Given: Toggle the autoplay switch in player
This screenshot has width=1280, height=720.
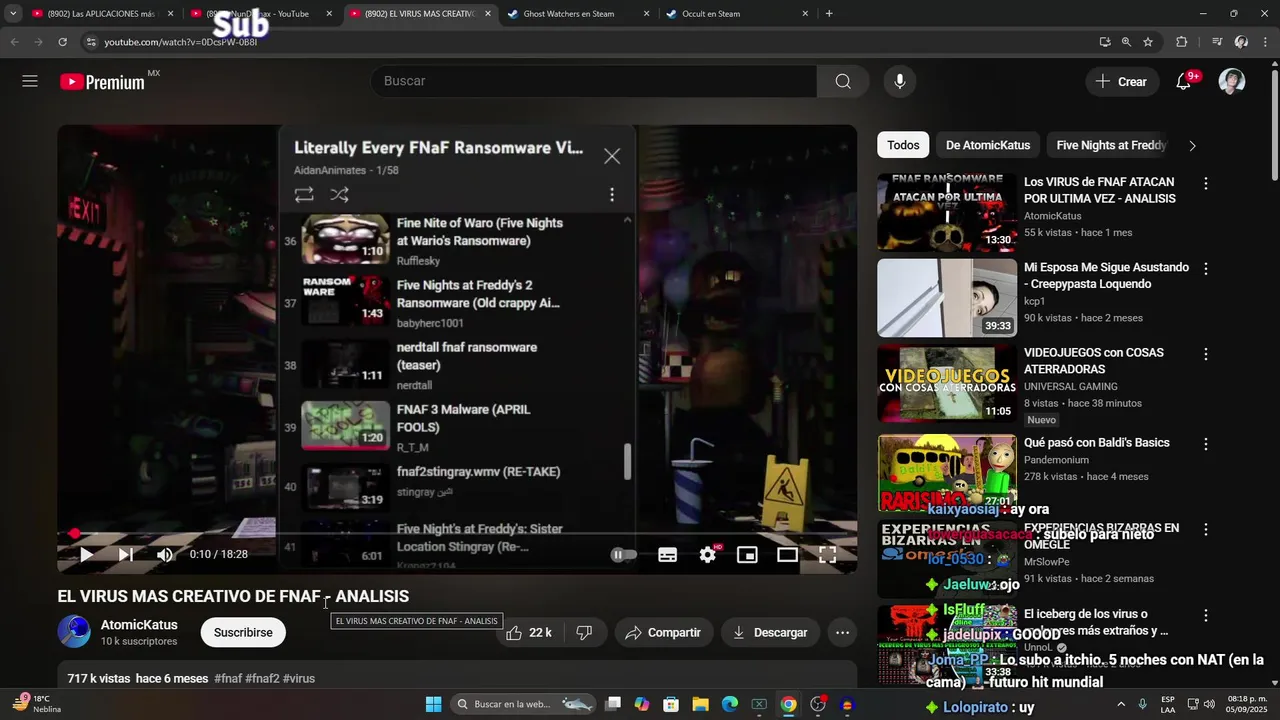Looking at the screenshot, I should pyautogui.click(x=624, y=554).
